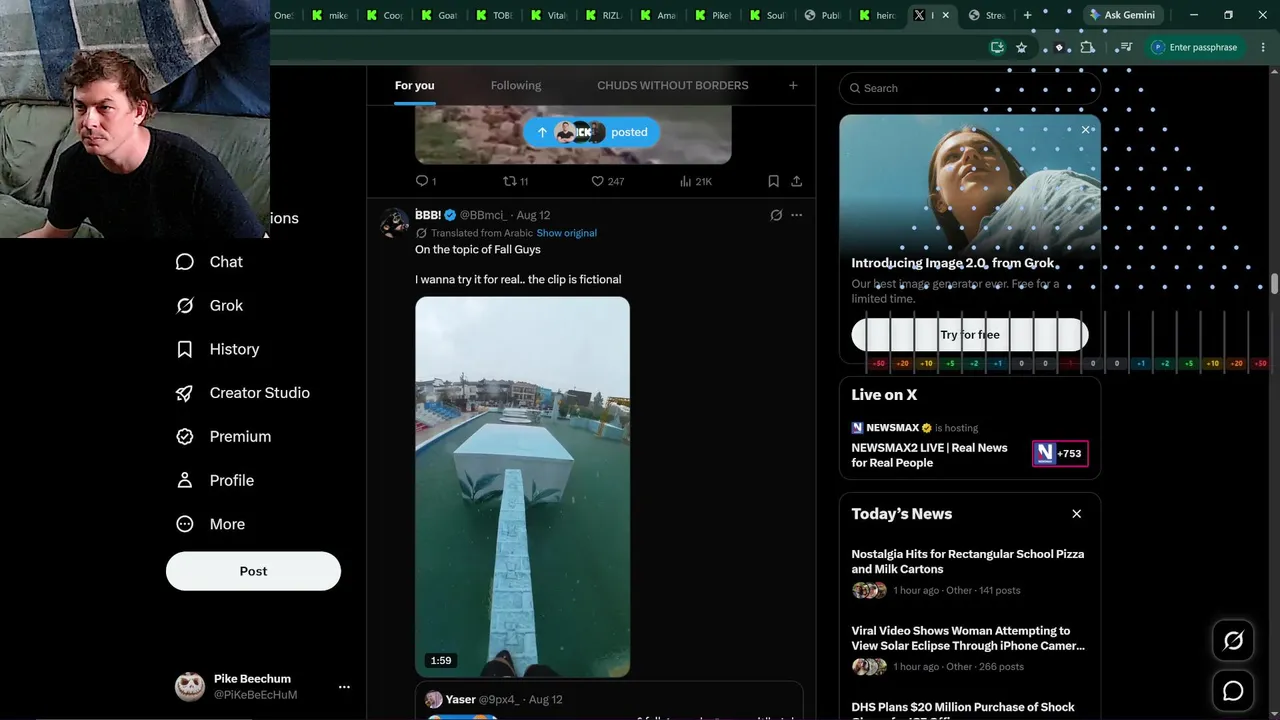The image size is (1280, 720).
Task: Open a new browser tab
Action: click(1027, 15)
